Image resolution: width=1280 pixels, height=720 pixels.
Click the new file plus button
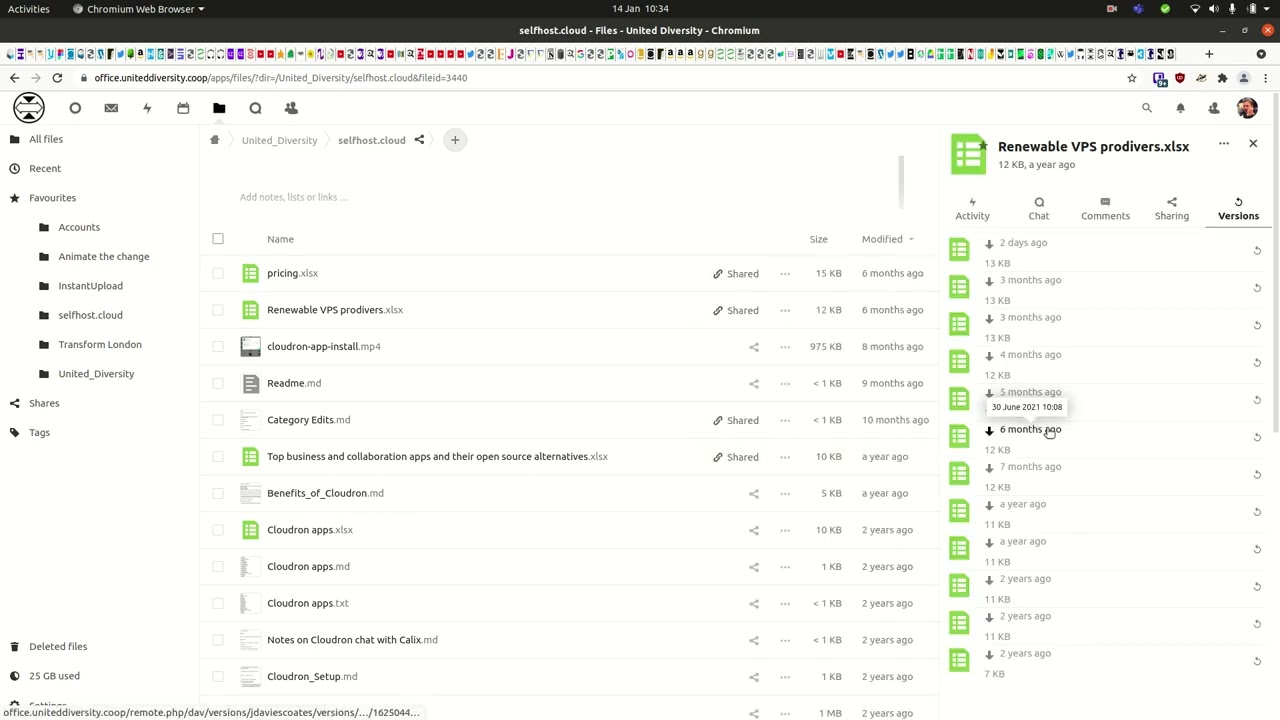pyautogui.click(x=455, y=140)
